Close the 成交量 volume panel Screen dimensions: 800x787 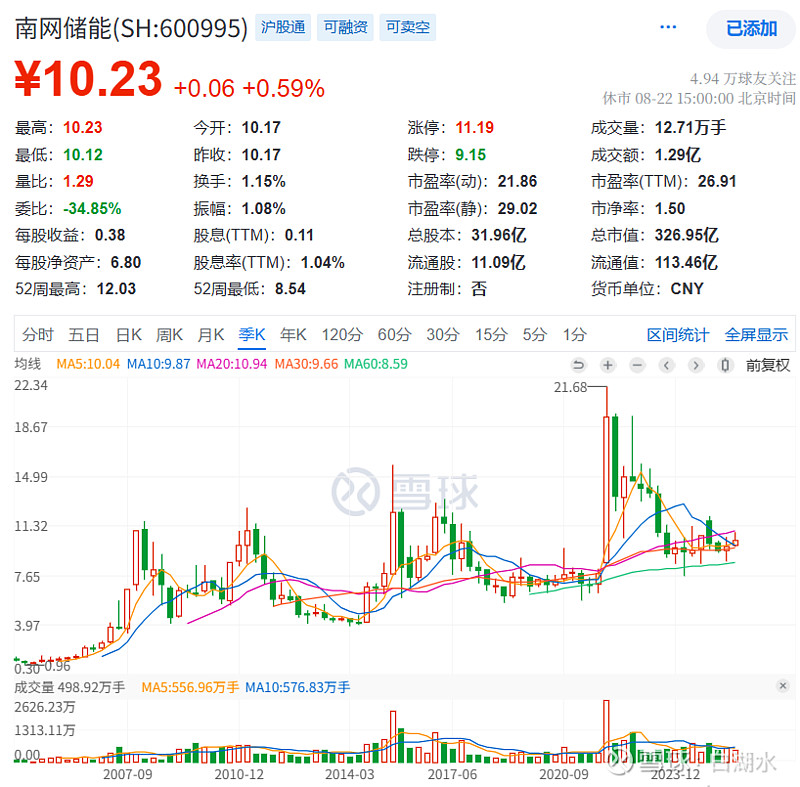pyautogui.click(x=783, y=686)
